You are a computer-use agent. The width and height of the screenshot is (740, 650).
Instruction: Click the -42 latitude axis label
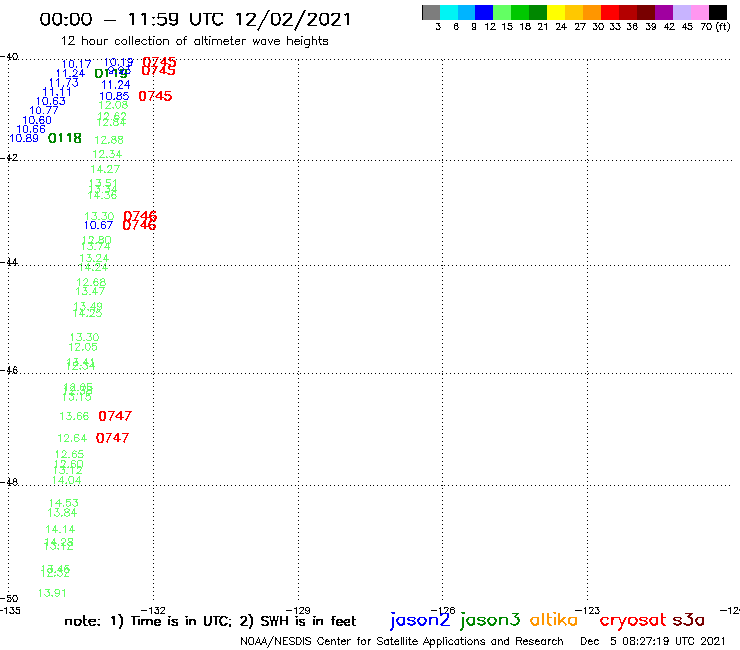click(9, 157)
